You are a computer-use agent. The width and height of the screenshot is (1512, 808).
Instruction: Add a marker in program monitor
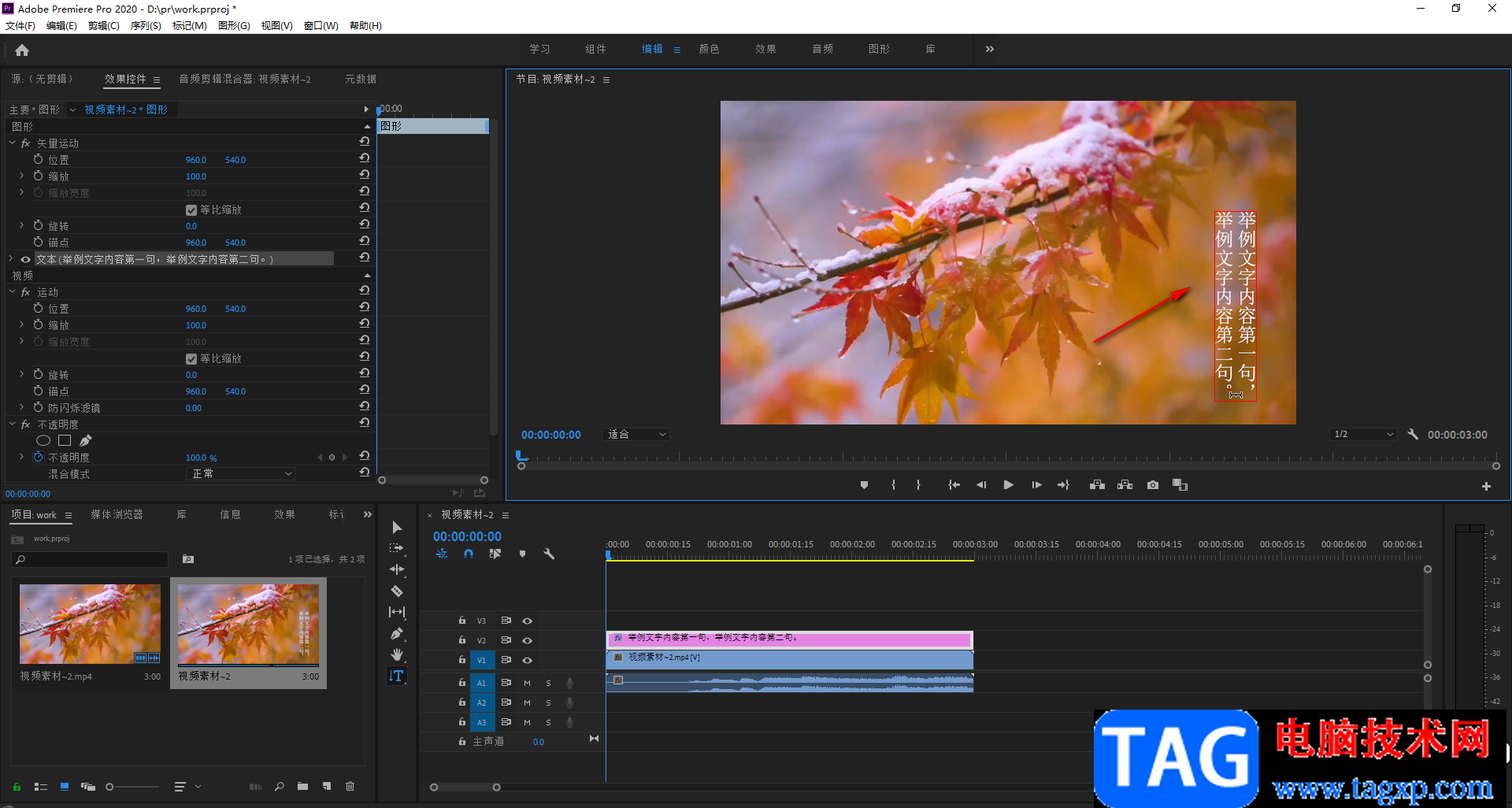click(x=864, y=485)
